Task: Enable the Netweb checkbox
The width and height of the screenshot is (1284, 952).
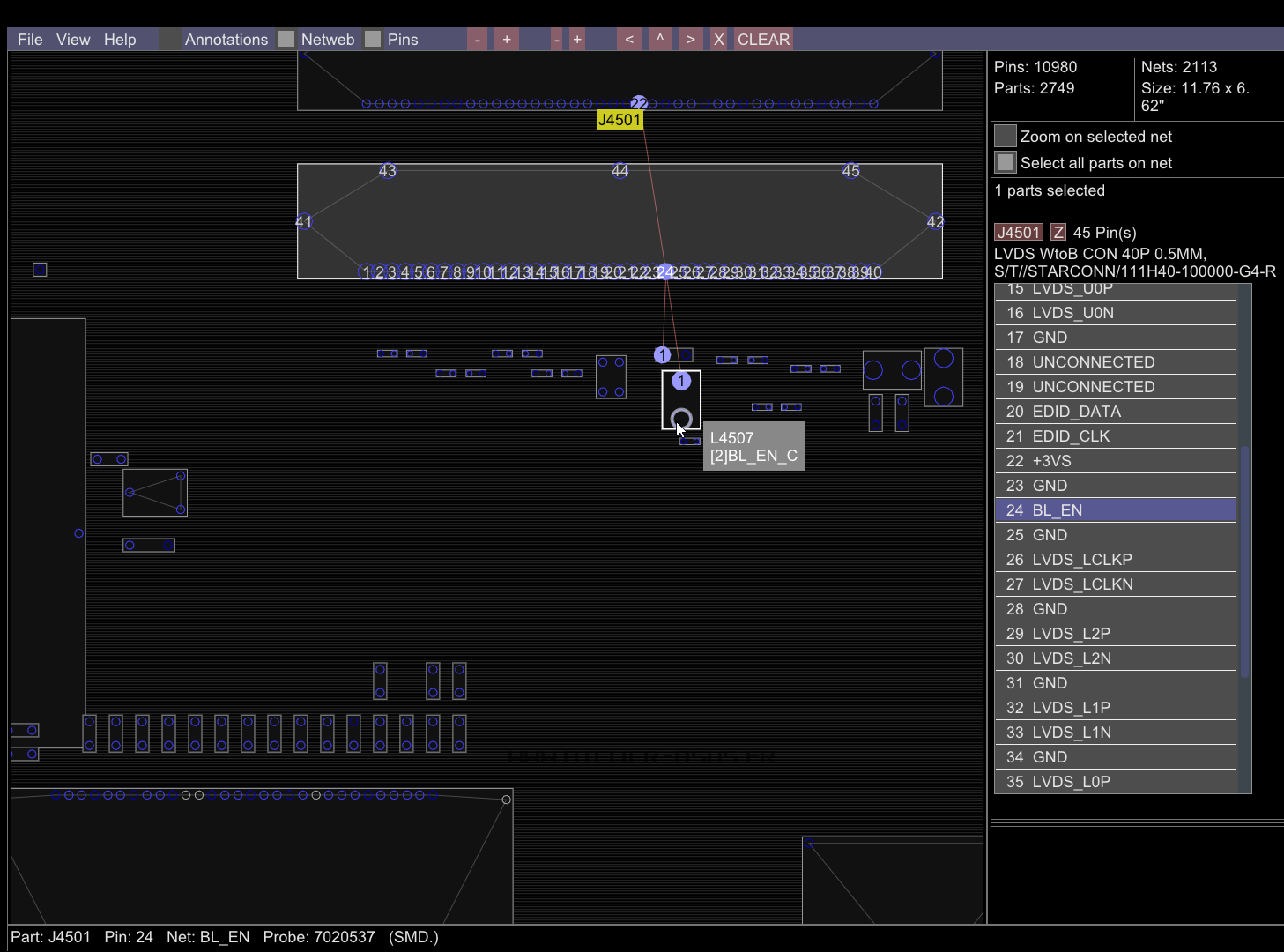Action: pyautogui.click(x=286, y=40)
